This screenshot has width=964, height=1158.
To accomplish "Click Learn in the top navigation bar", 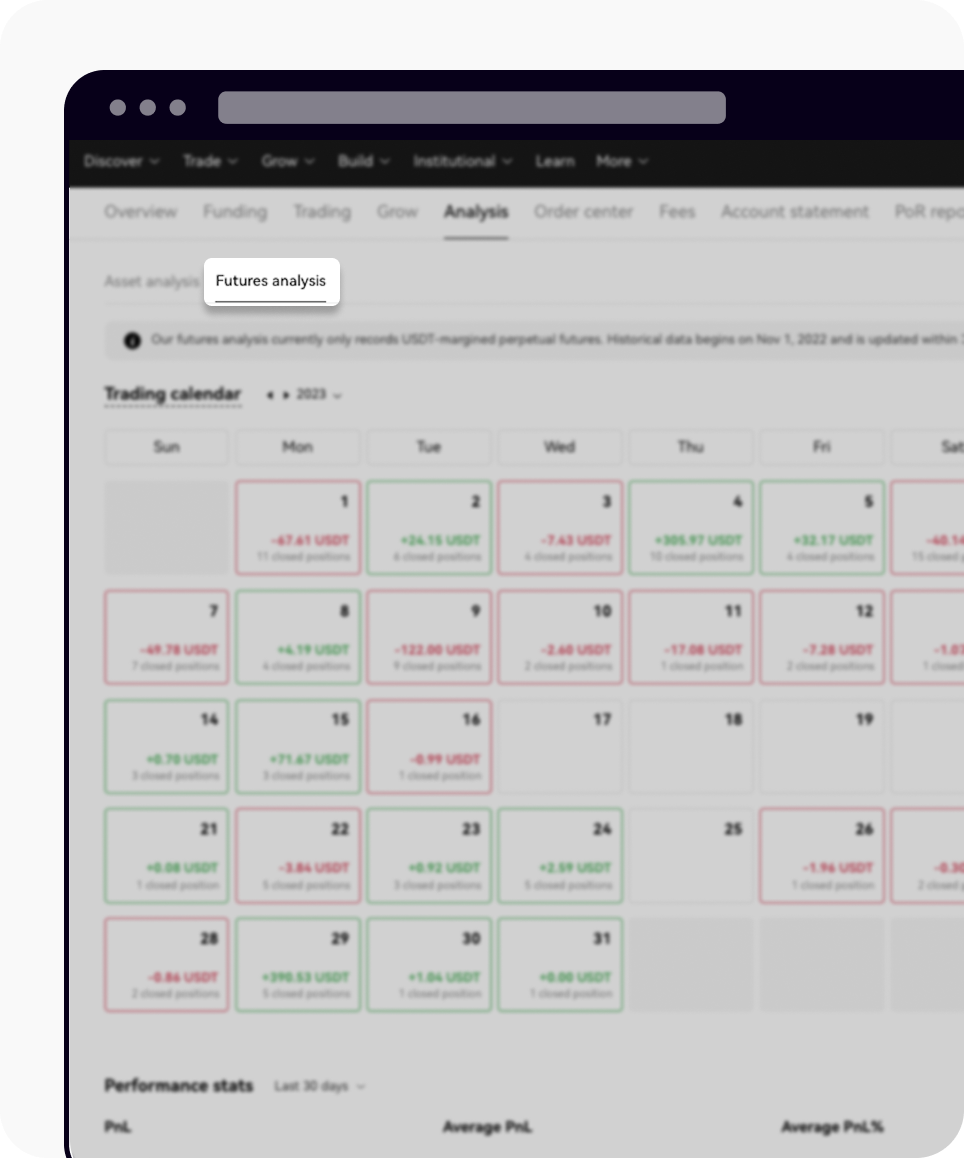I will pyautogui.click(x=555, y=161).
